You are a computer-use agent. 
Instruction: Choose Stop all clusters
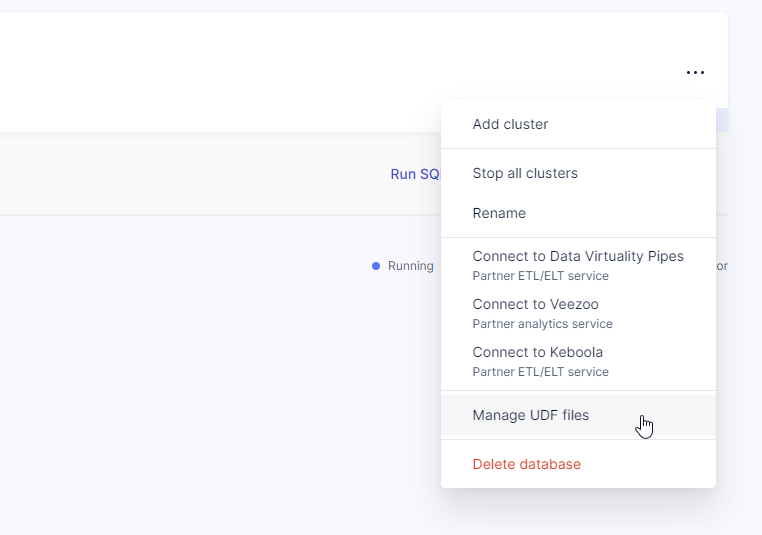point(525,173)
